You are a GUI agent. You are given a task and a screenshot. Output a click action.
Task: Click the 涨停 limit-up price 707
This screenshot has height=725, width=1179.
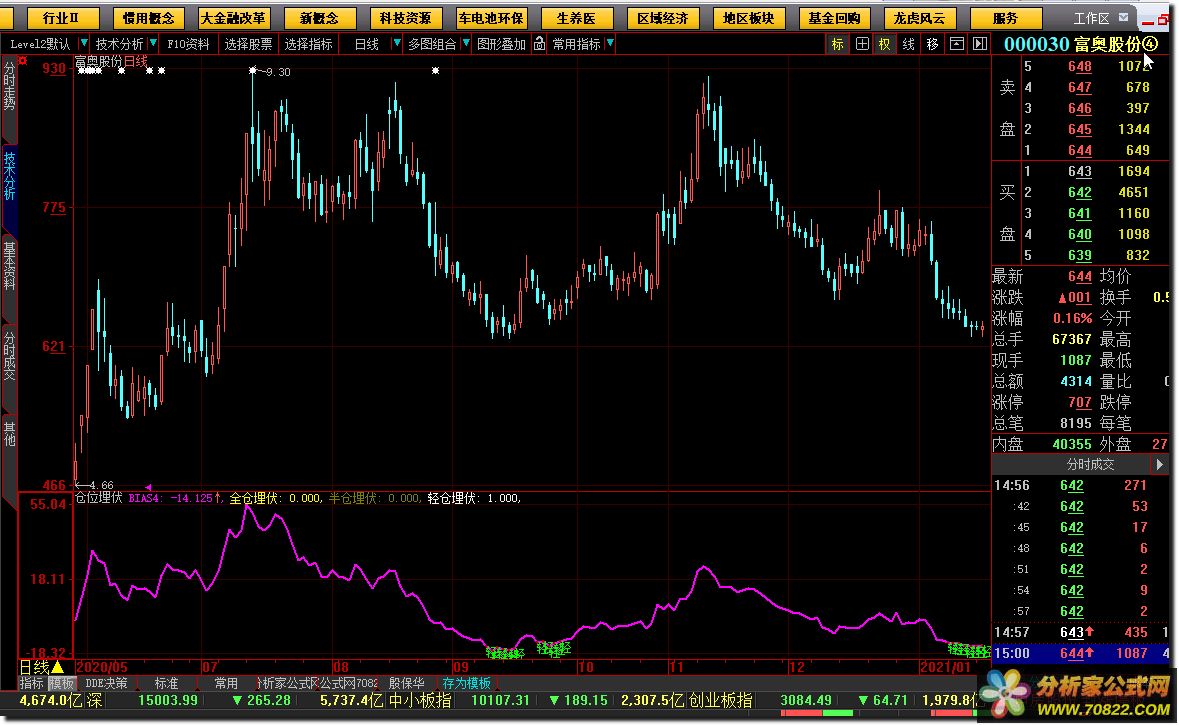(x=1080, y=402)
